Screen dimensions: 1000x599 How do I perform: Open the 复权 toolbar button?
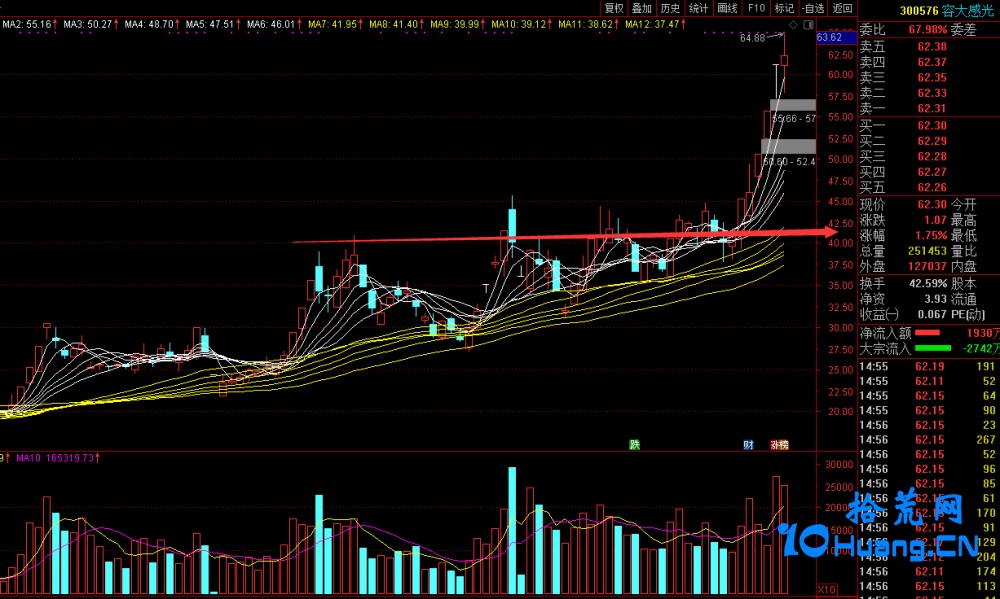coord(614,8)
